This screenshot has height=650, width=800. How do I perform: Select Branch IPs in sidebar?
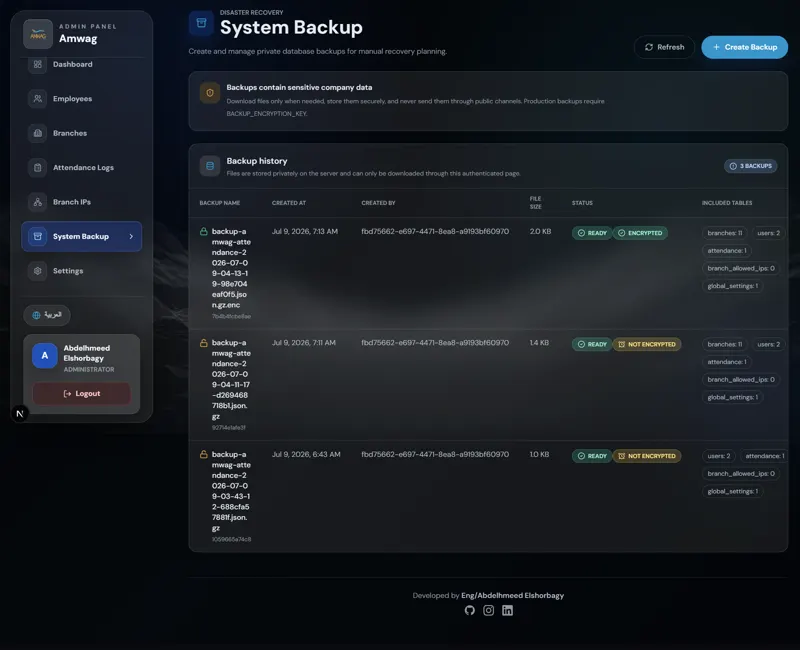pos(82,202)
